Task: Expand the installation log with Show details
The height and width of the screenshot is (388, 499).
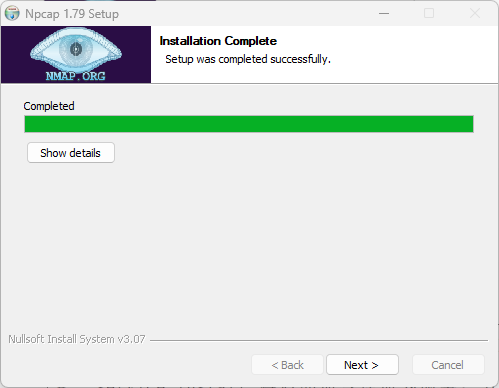Action: [71, 153]
